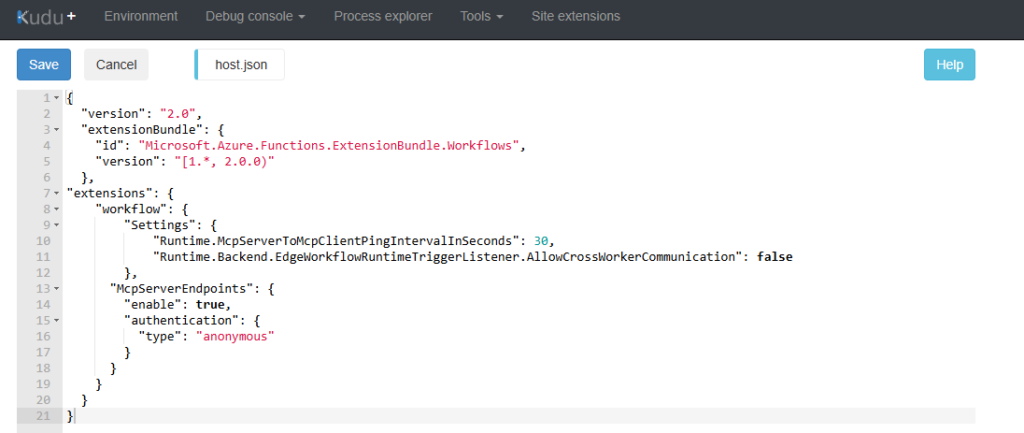Screen dimensions: 1024x433
Task: Cancel editing the file
Action: click(x=116, y=64)
